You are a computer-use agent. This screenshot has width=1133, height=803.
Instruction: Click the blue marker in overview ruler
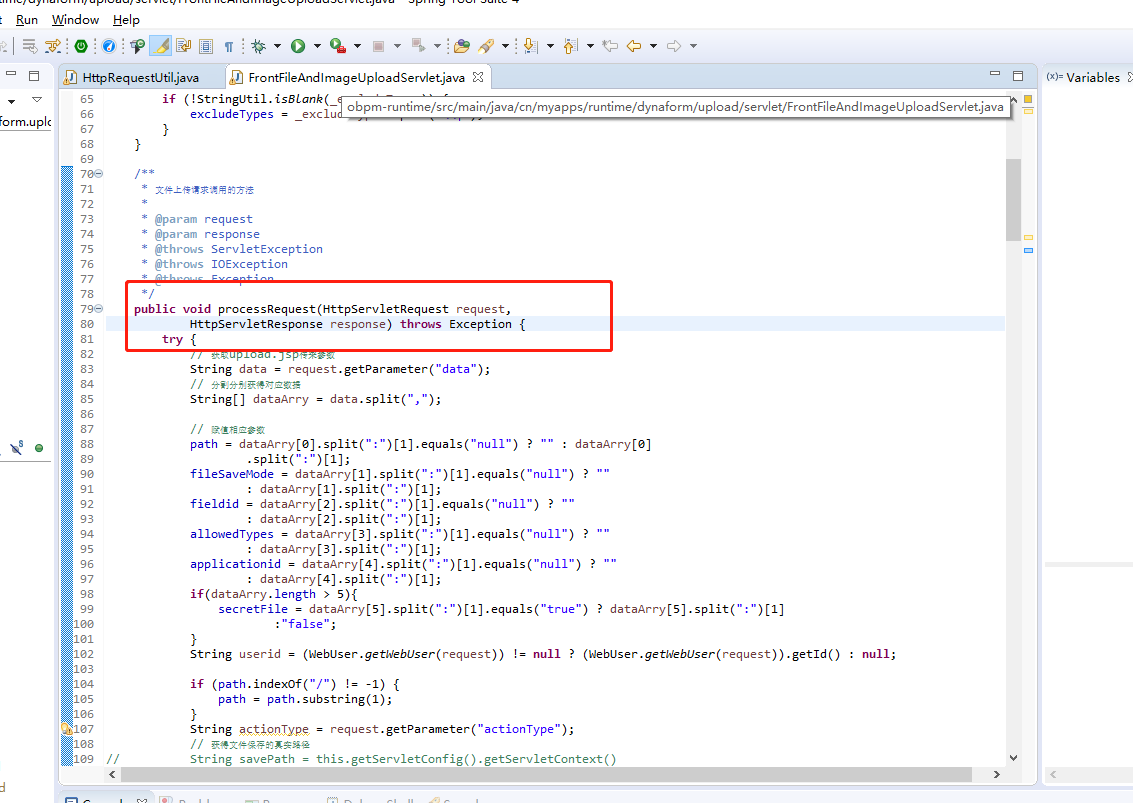tap(1028, 251)
